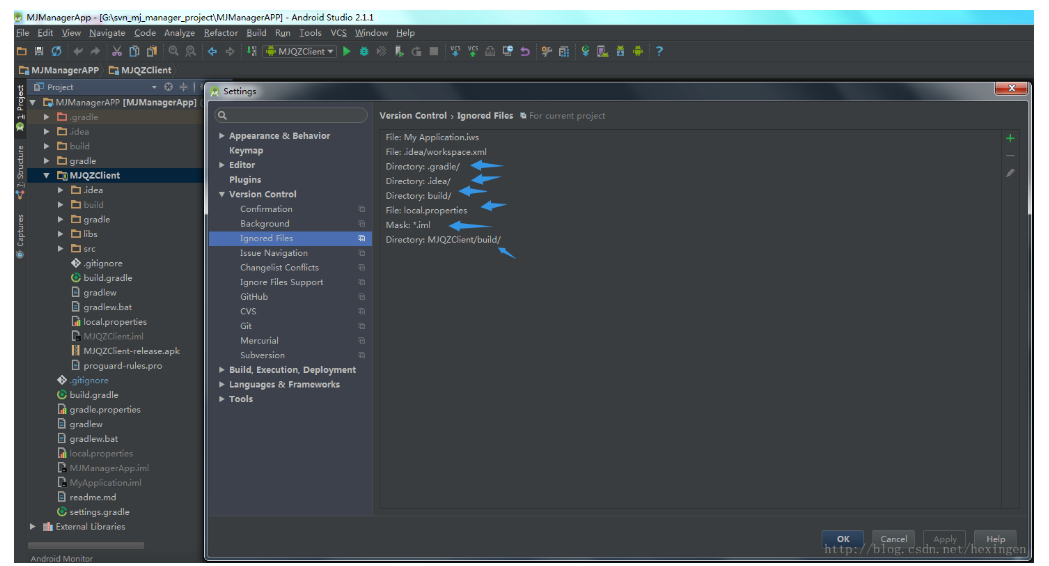The image size is (1049, 566).
Task: Click the Paste clipboard icon
Action: (x=152, y=51)
